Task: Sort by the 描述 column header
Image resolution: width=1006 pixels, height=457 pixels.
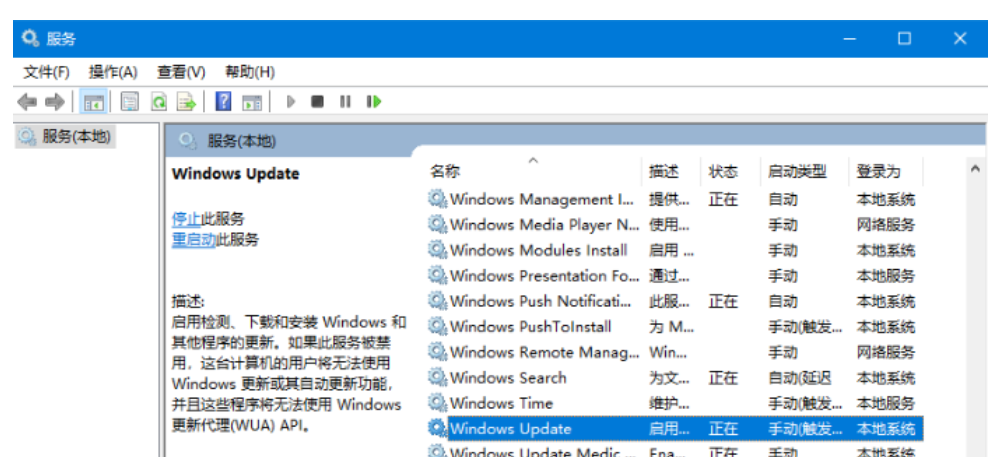Action: pyautogui.click(x=663, y=172)
